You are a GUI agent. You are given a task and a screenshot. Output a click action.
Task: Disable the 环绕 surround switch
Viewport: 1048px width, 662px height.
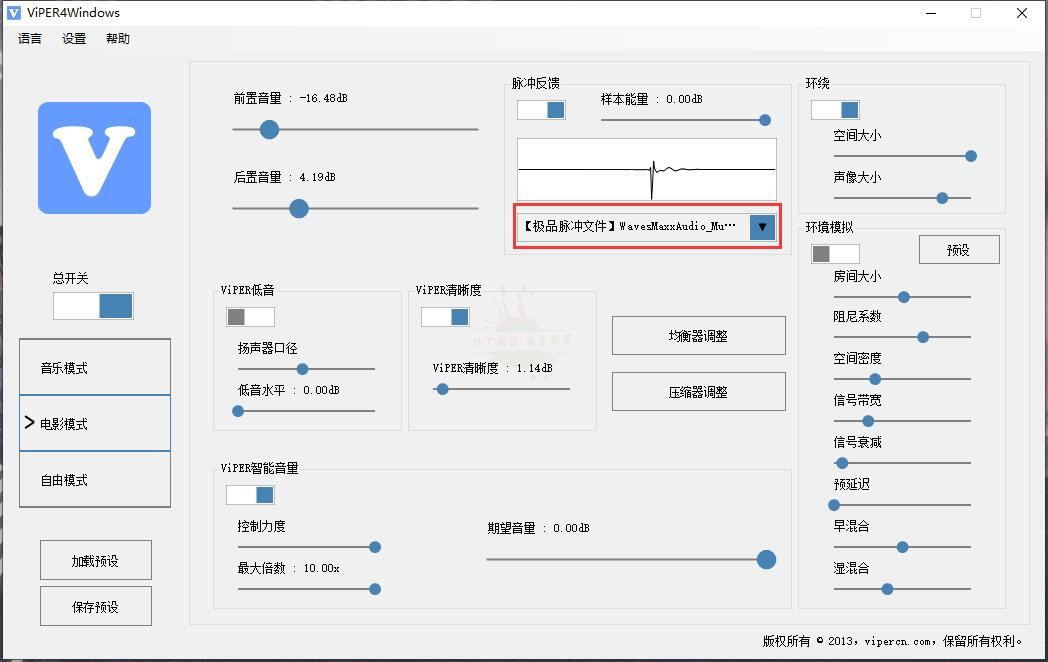click(837, 109)
